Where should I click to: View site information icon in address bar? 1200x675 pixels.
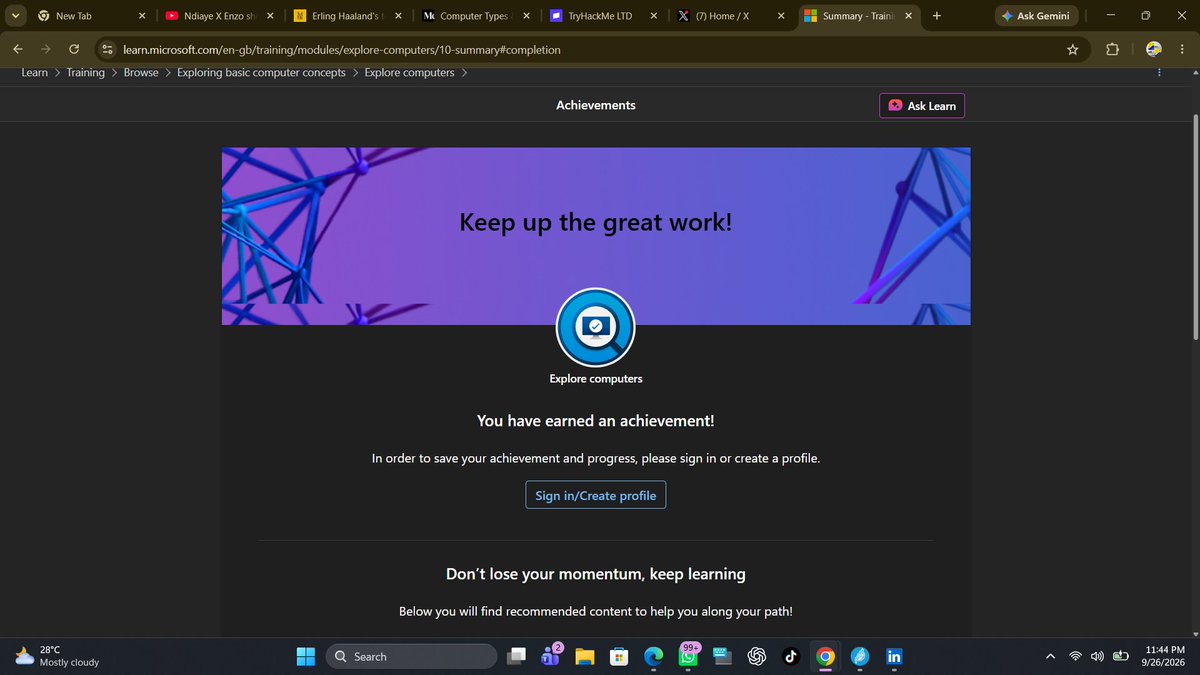(x=108, y=49)
